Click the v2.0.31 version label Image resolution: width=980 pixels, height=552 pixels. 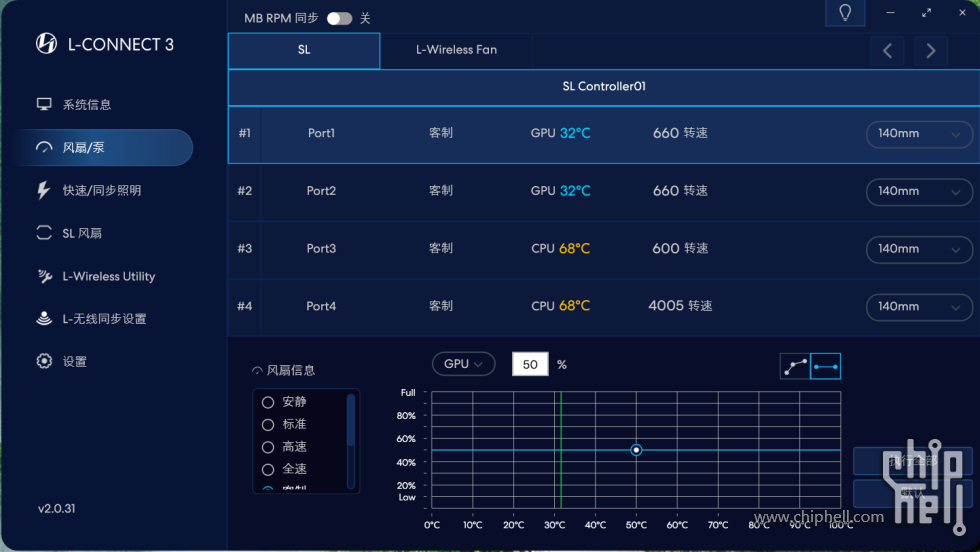pyautogui.click(x=56, y=508)
